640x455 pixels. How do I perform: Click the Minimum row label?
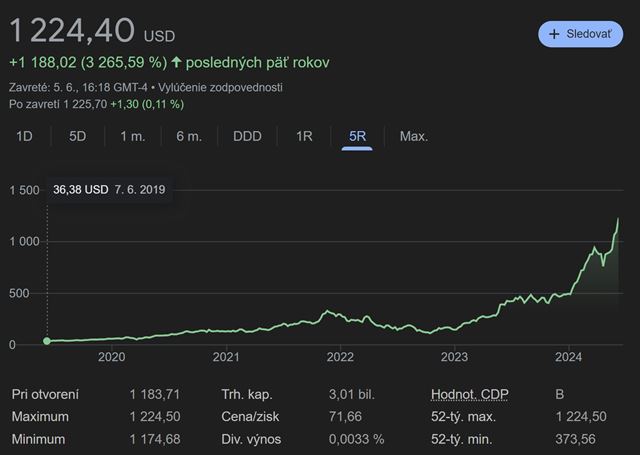click(38, 439)
